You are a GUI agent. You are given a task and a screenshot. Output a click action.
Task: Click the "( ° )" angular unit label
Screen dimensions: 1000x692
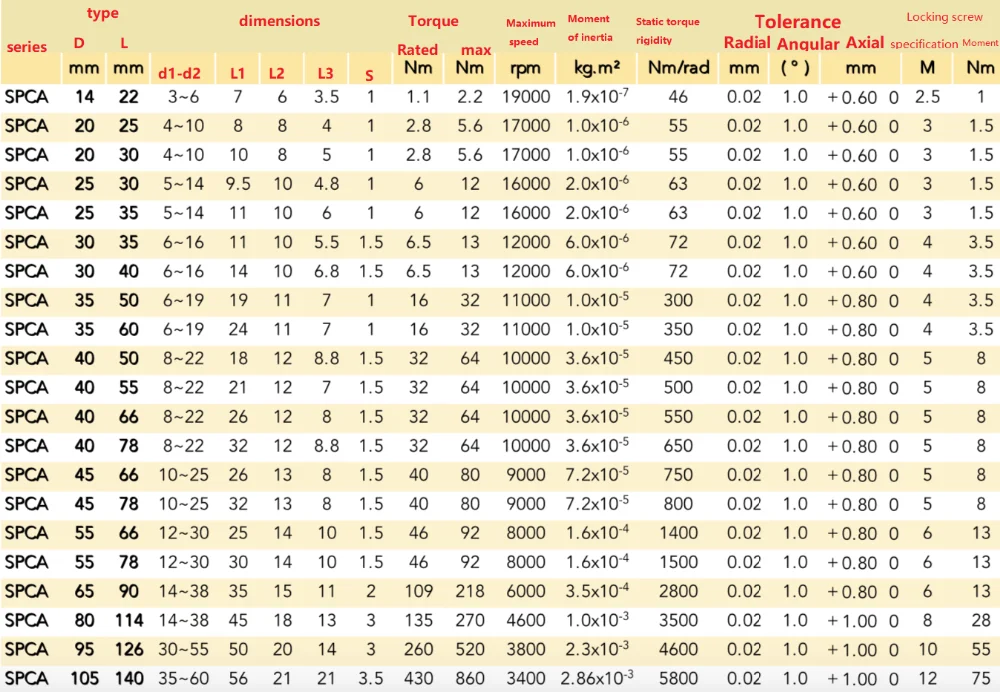point(795,68)
